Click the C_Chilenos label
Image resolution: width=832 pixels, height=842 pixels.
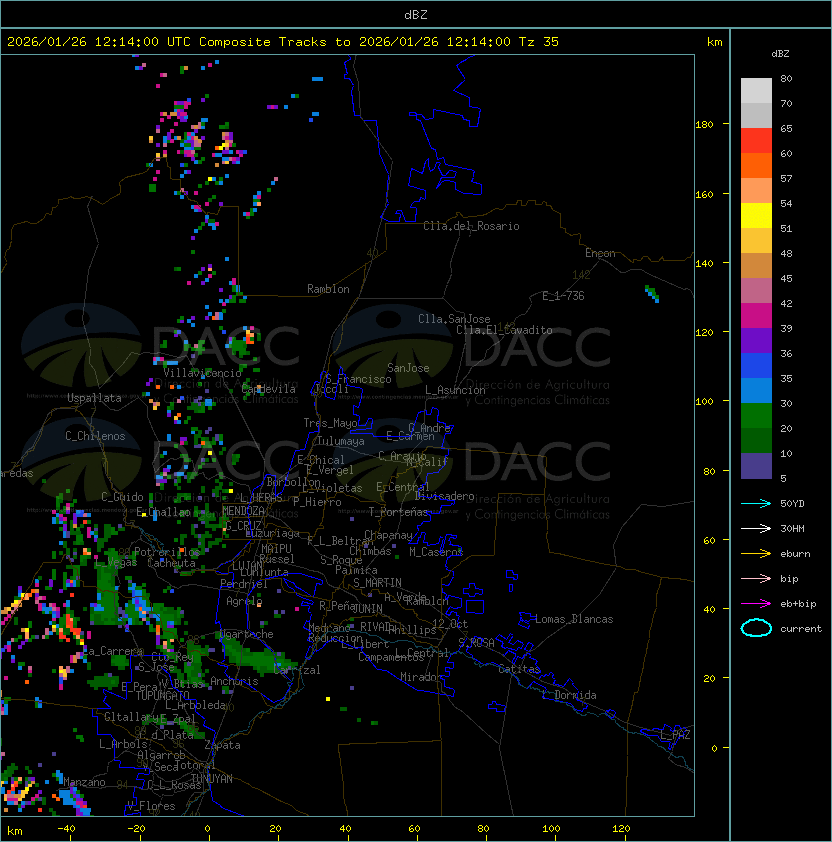click(x=95, y=436)
